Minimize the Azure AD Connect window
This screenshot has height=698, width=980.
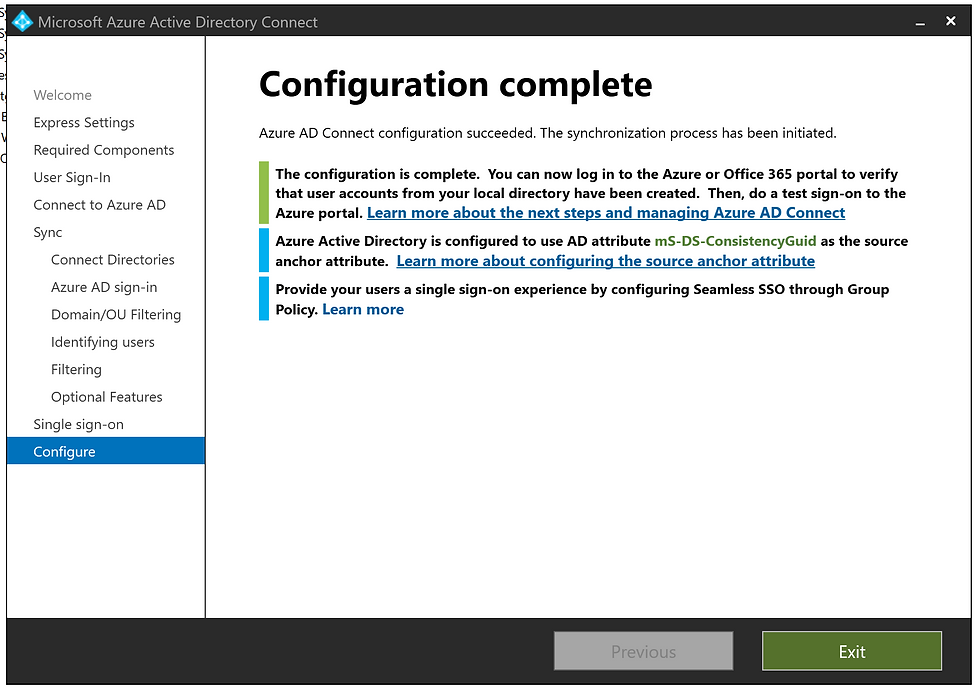pos(920,22)
